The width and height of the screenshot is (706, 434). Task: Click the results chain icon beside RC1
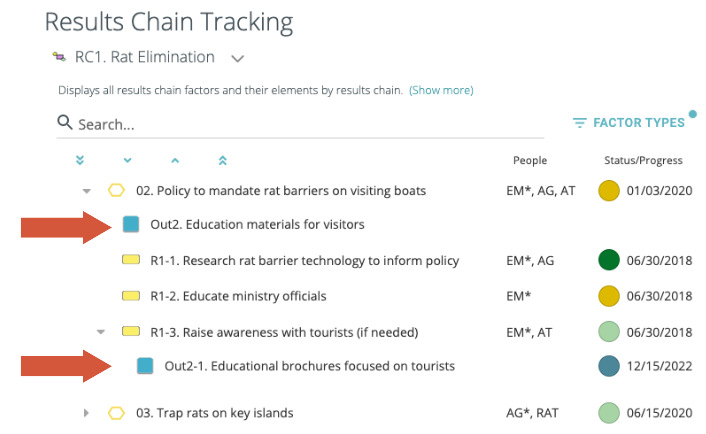pos(59,57)
